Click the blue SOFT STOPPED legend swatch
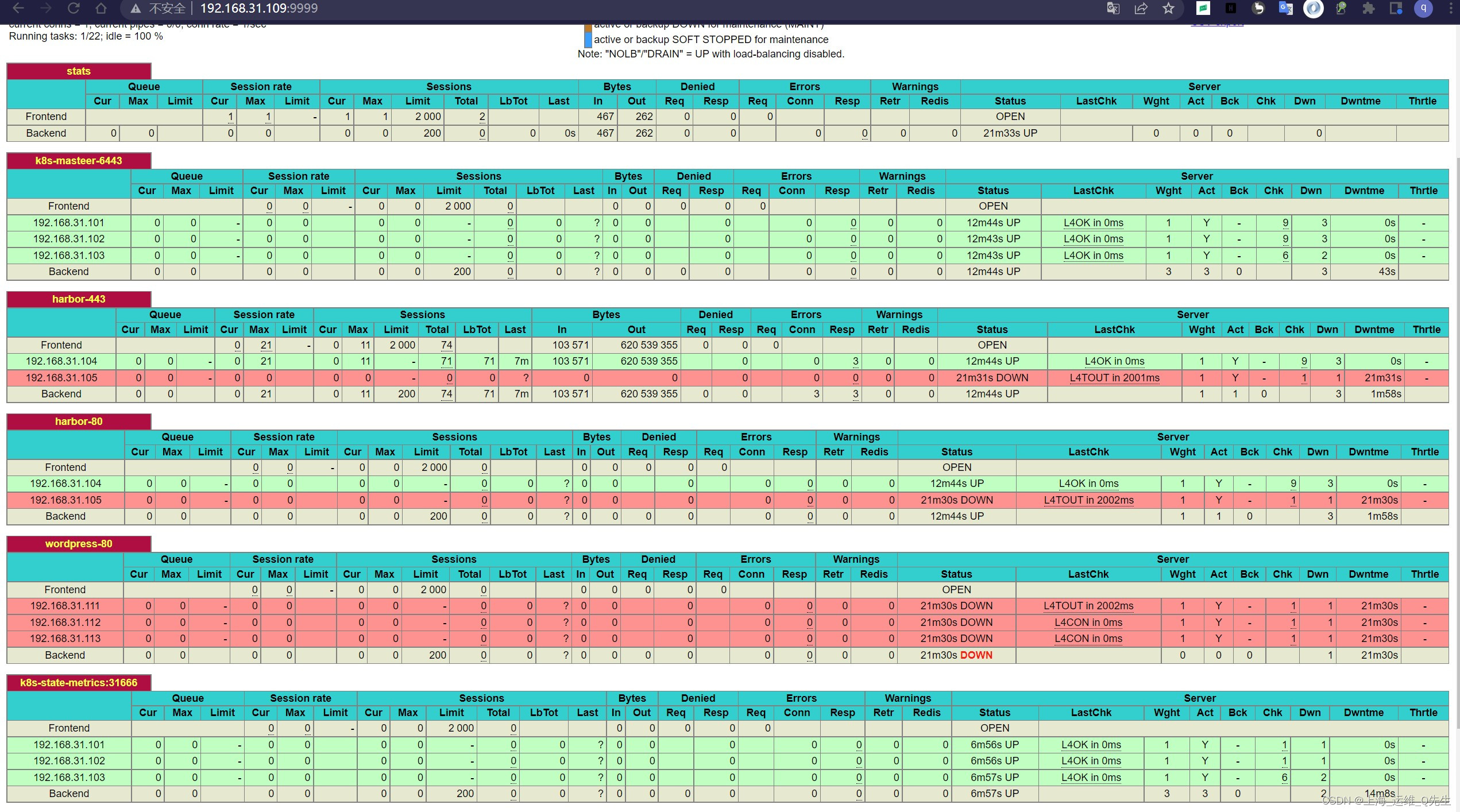1460x812 pixels. [x=588, y=40]
